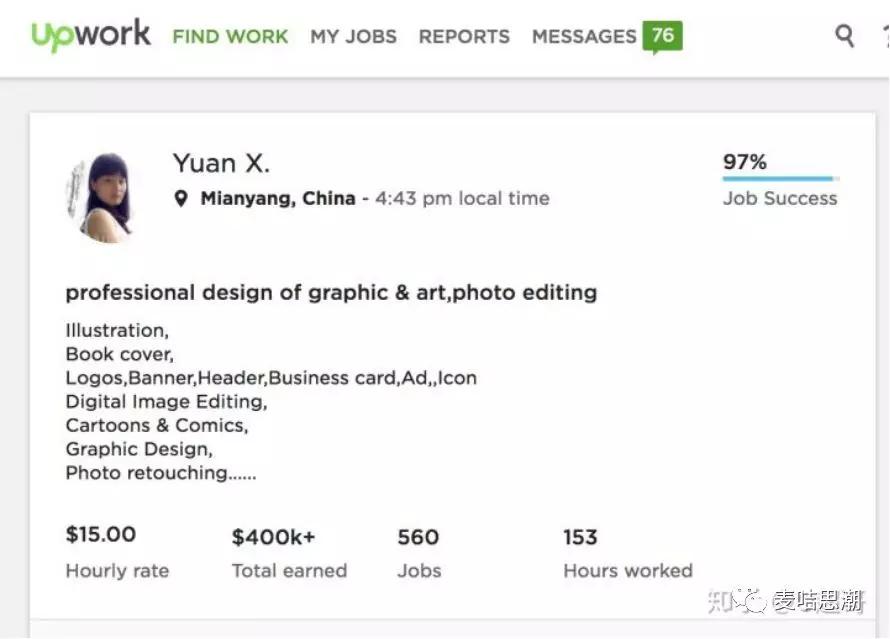Image resolution: width=890 pixels, height=639 pixels.
Task: Click the location pin icon near Mianyang
Action: pos(181,198)
